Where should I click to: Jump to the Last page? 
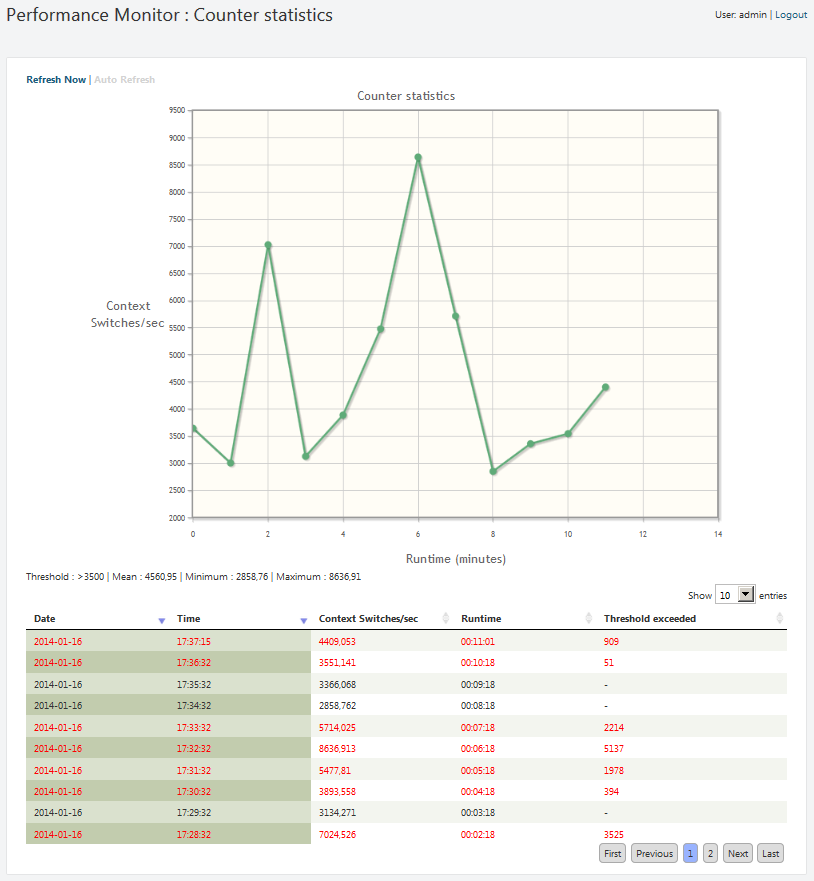(770, 853)
